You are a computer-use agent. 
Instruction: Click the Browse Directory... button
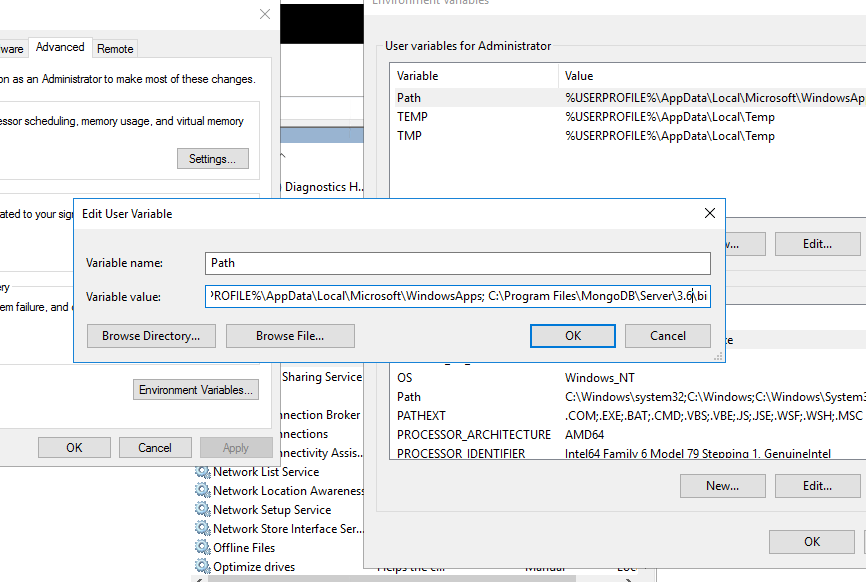pos(151,336)
